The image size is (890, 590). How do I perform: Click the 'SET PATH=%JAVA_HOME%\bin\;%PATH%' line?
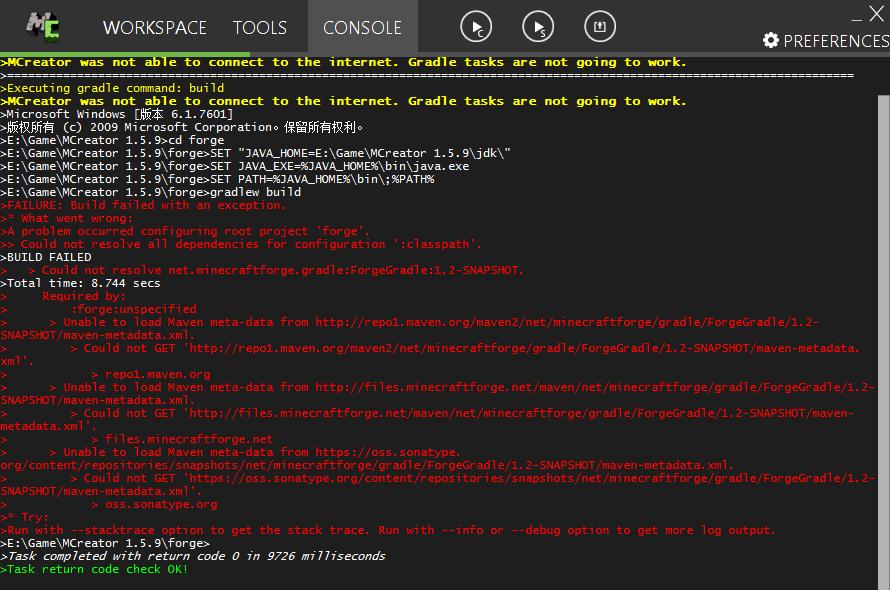217,179
